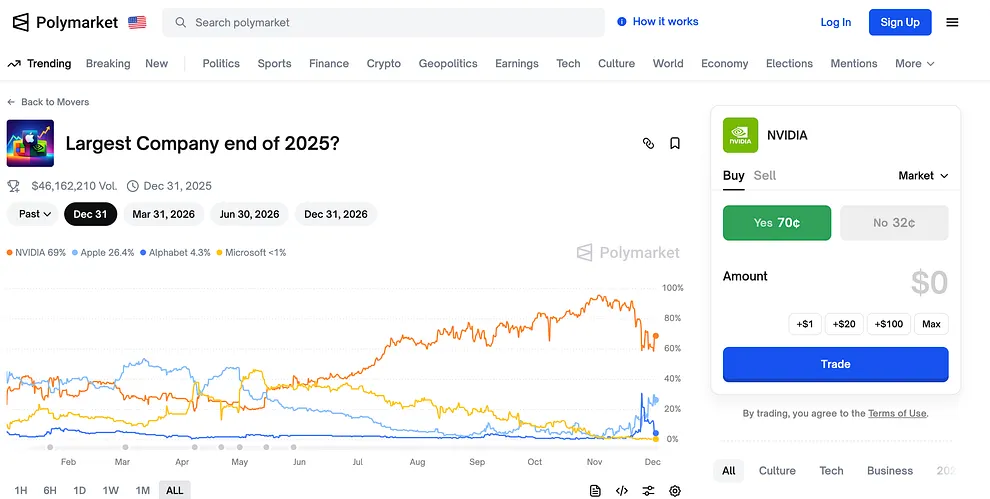Open the Market order type dropdown
This screenshot has width=990, height=499.
[923, 175]
